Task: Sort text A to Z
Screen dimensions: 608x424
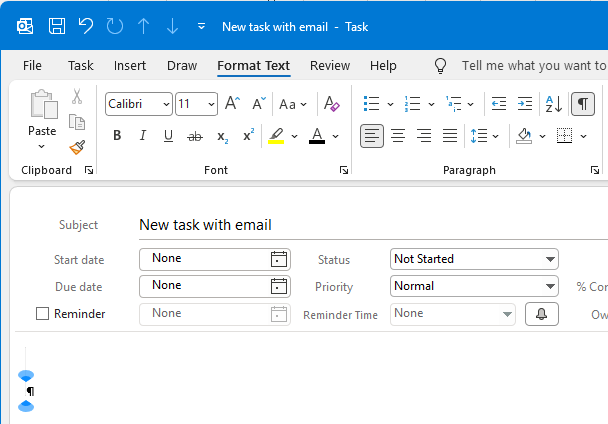Action: pyautogui.click(x=554, y=104)
